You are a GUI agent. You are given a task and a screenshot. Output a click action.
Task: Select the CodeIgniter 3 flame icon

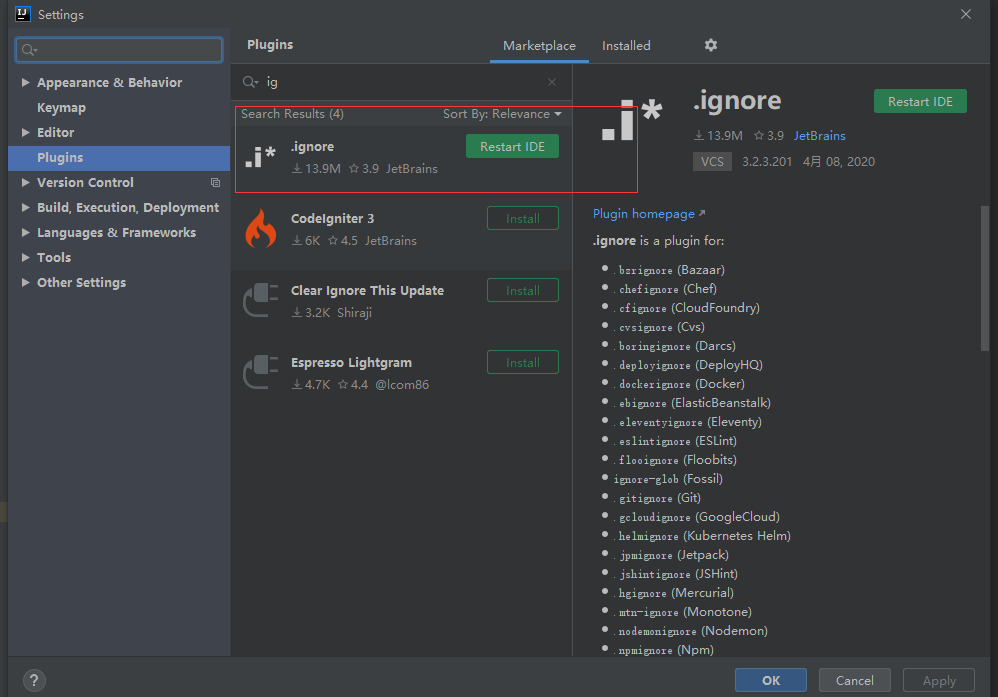[x=260, y=229]
